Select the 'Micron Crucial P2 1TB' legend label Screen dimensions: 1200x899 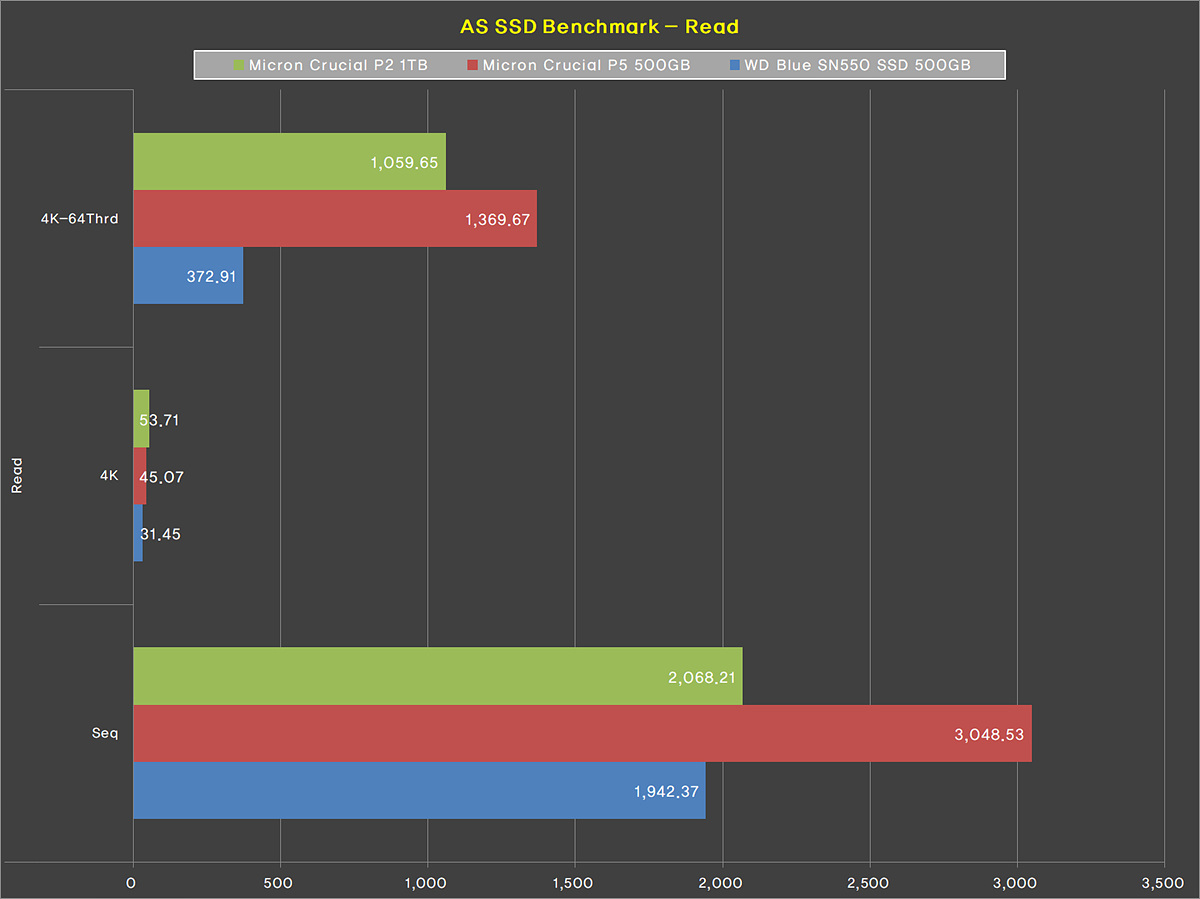tap(338, 66)
